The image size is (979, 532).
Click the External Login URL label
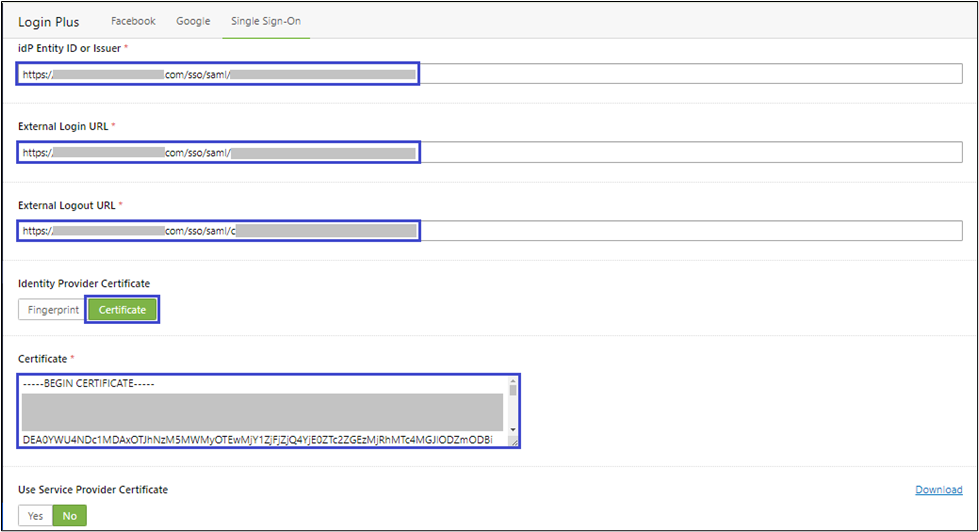pos(63,126)
